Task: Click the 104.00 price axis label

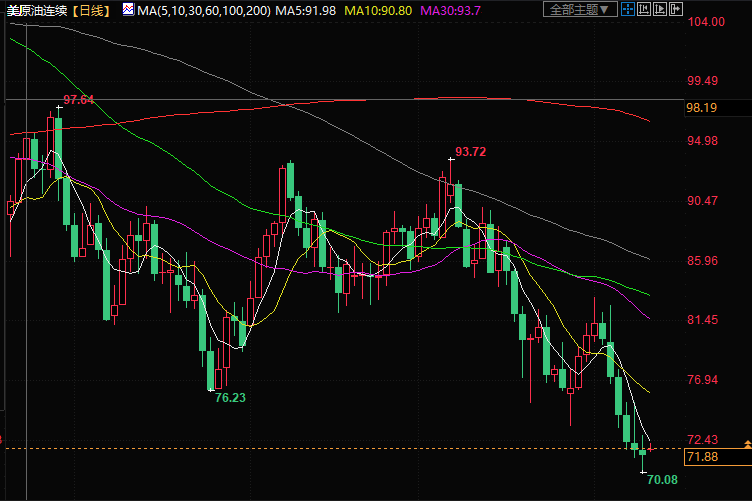Action: [704, 21]
